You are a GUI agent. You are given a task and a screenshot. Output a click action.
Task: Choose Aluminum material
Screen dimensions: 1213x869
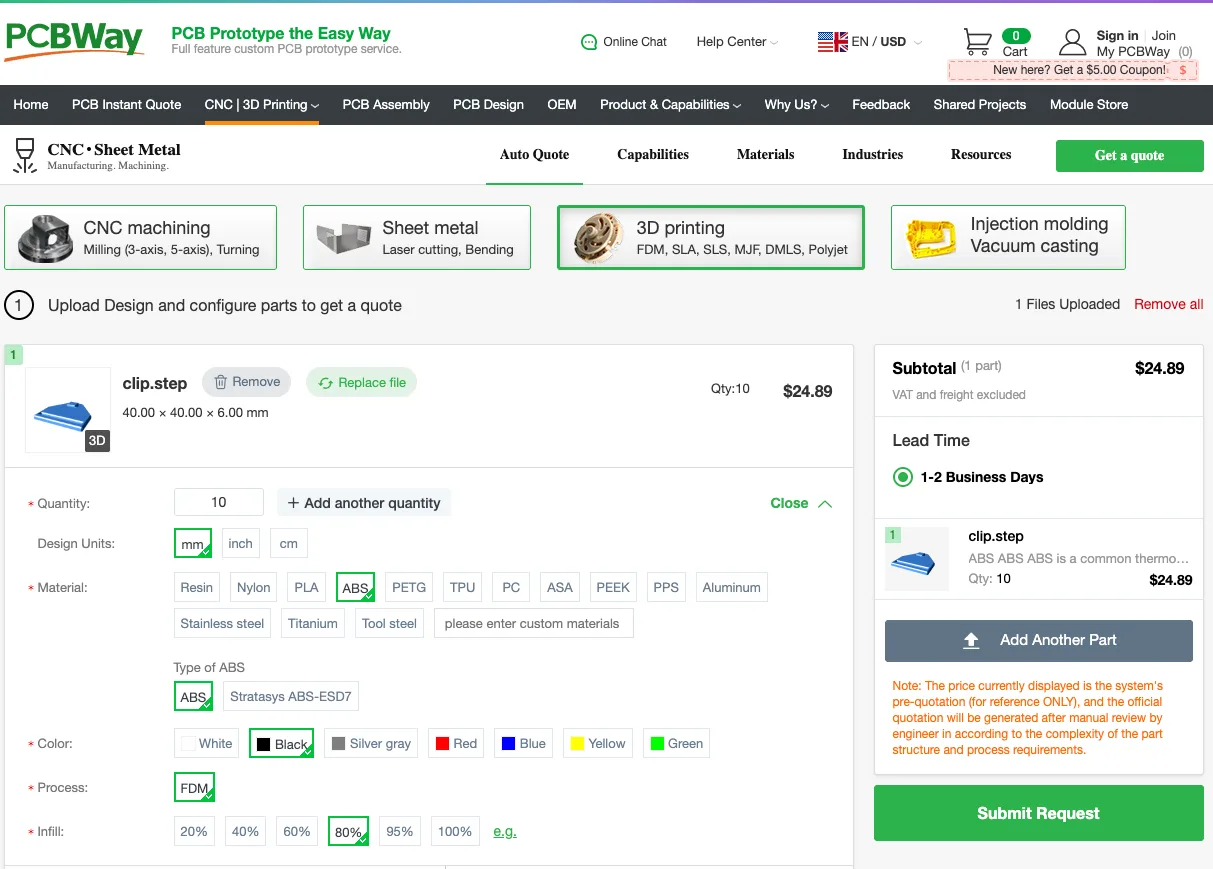pyautogui.click(x=732, y=587)
